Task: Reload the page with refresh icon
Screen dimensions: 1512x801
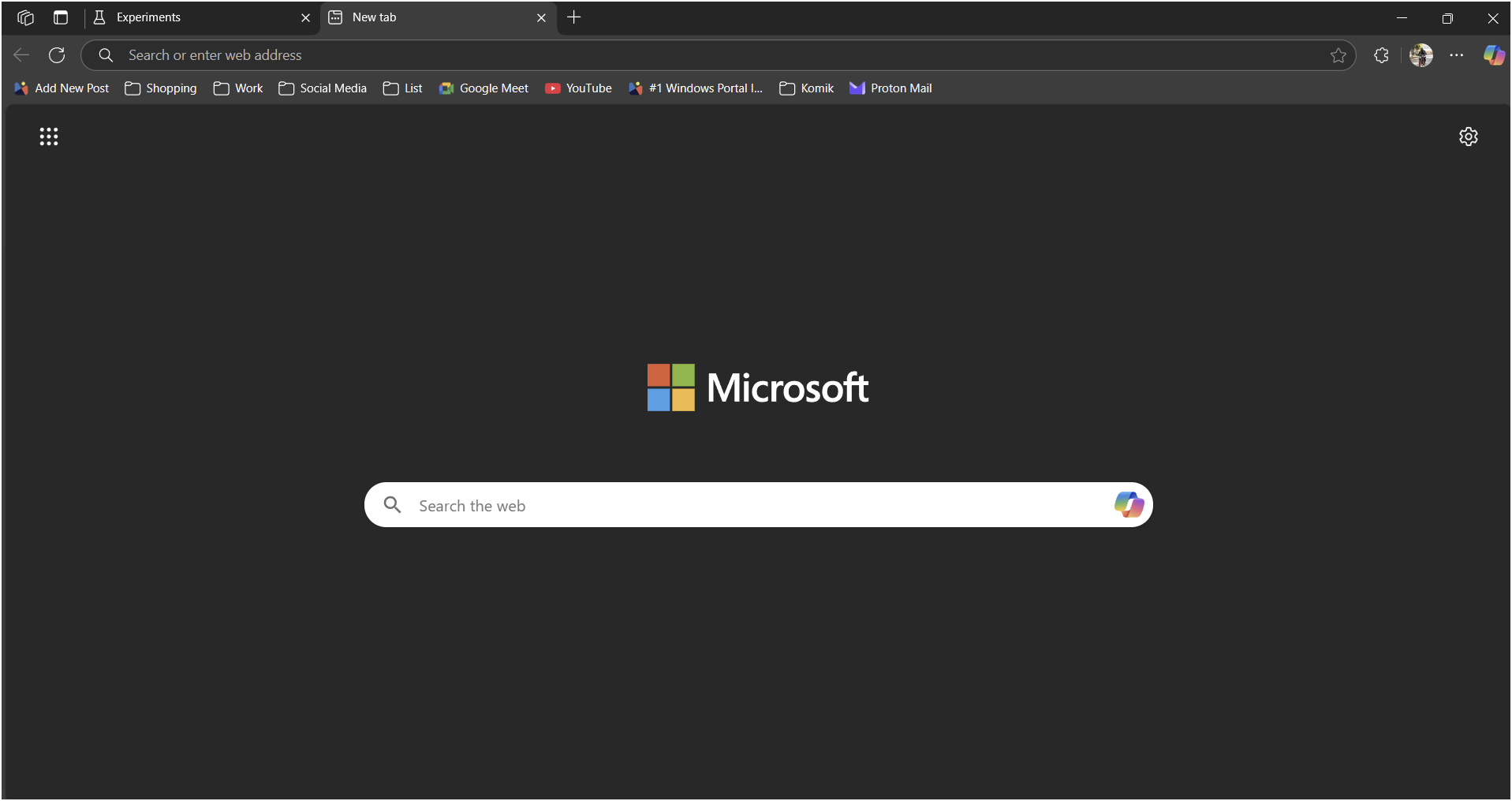Action: click(x=57, y=55)
